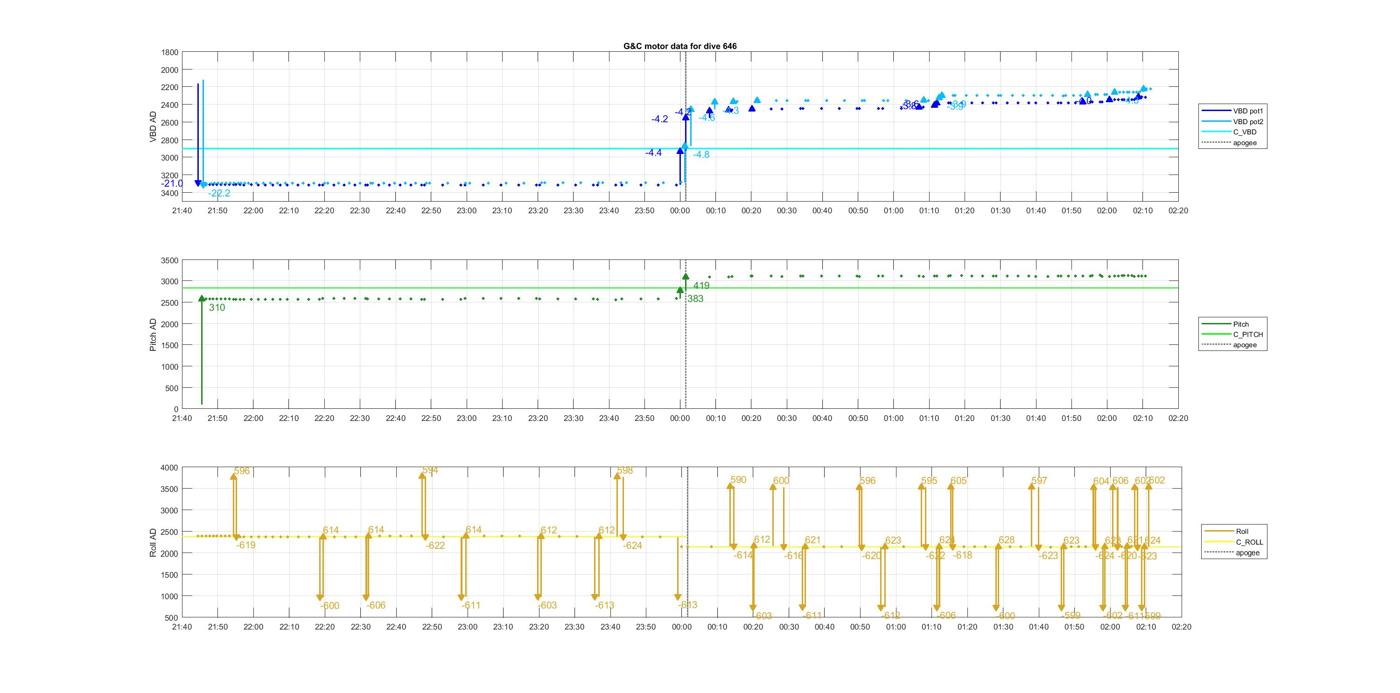The width and height of the screenshot is (1400, 693).
Task: Click the '590' roll data label
Action: click(x=738, y=480)
